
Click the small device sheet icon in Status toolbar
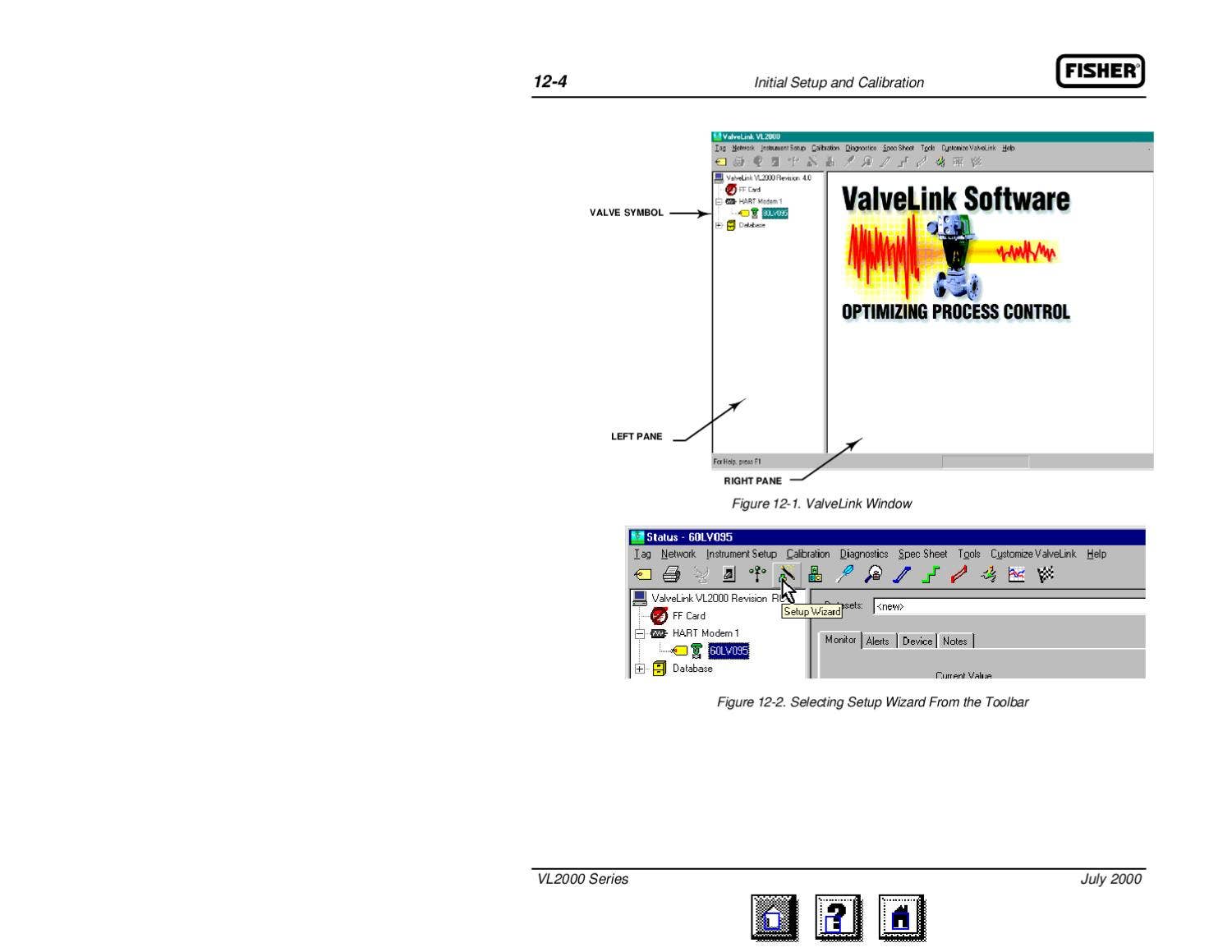[x=729, y=575]
